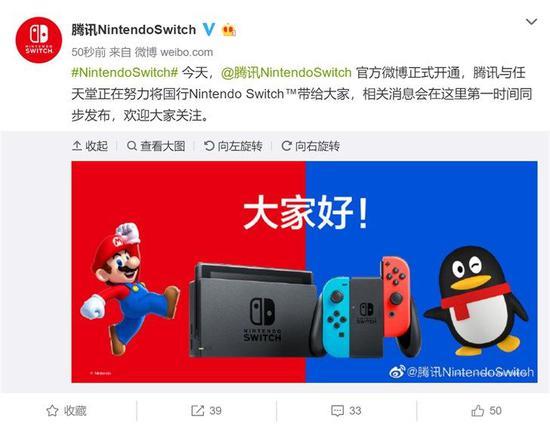Rotate the image left with 向左旋转

click(x=233, y=146)
